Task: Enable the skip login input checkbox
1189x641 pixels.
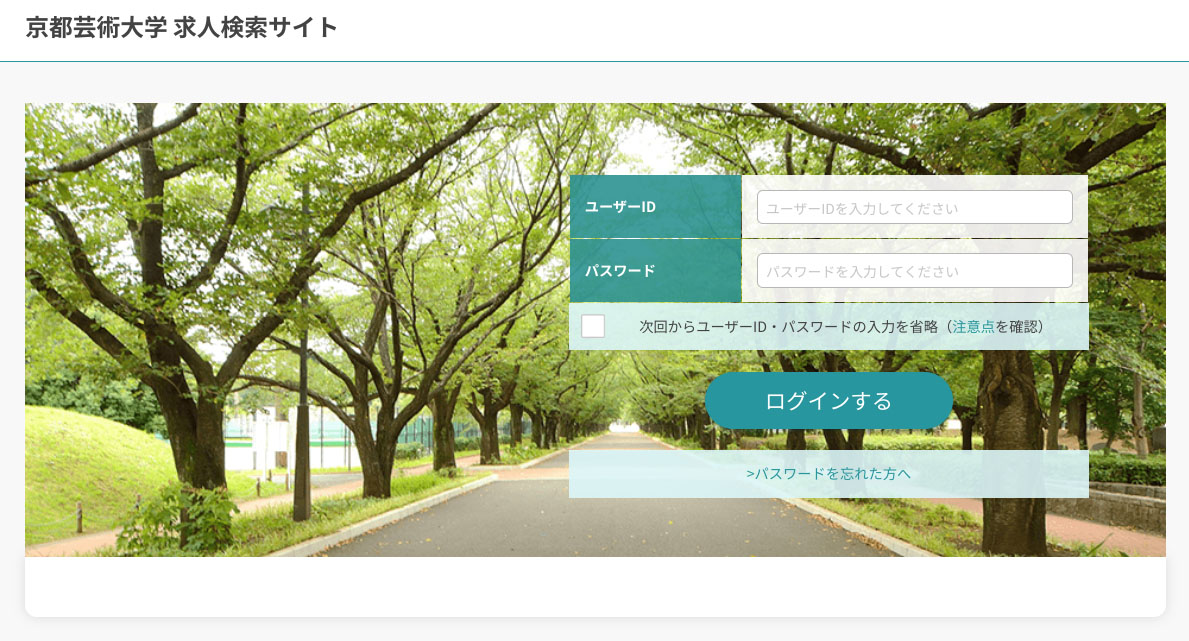Action: (593, 326)
